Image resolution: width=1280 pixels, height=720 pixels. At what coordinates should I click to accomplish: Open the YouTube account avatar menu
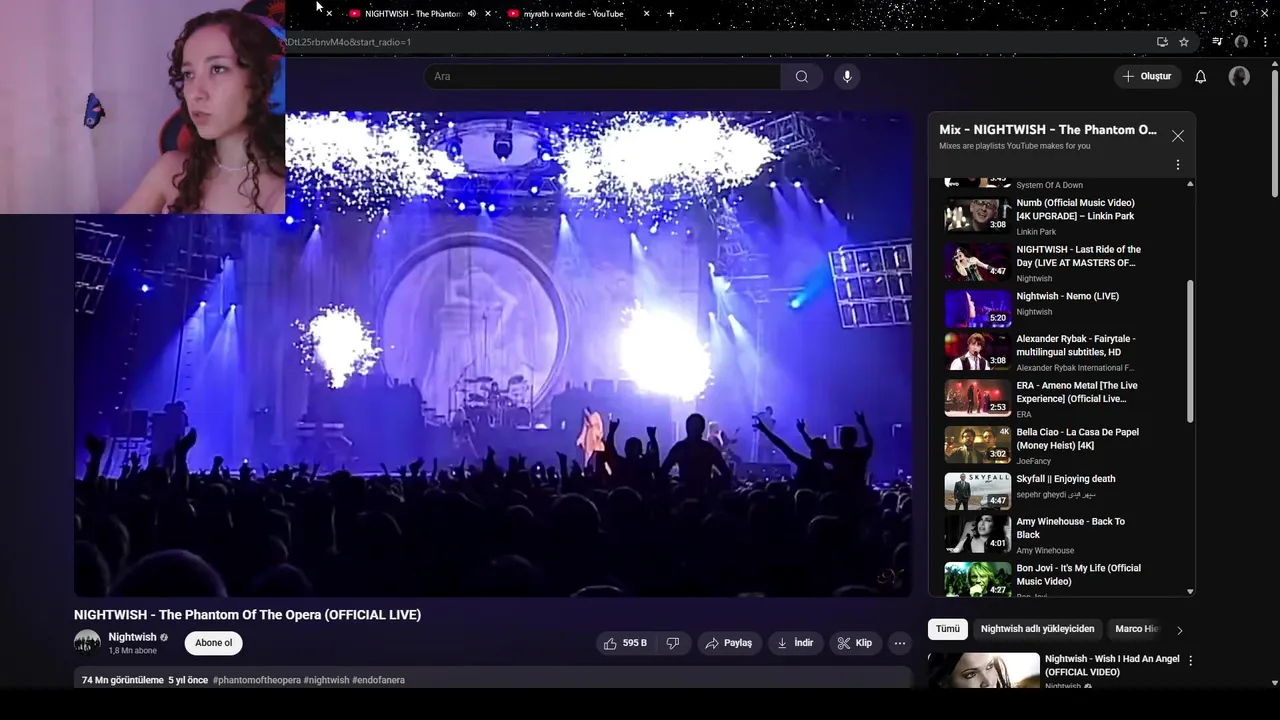1239,76
